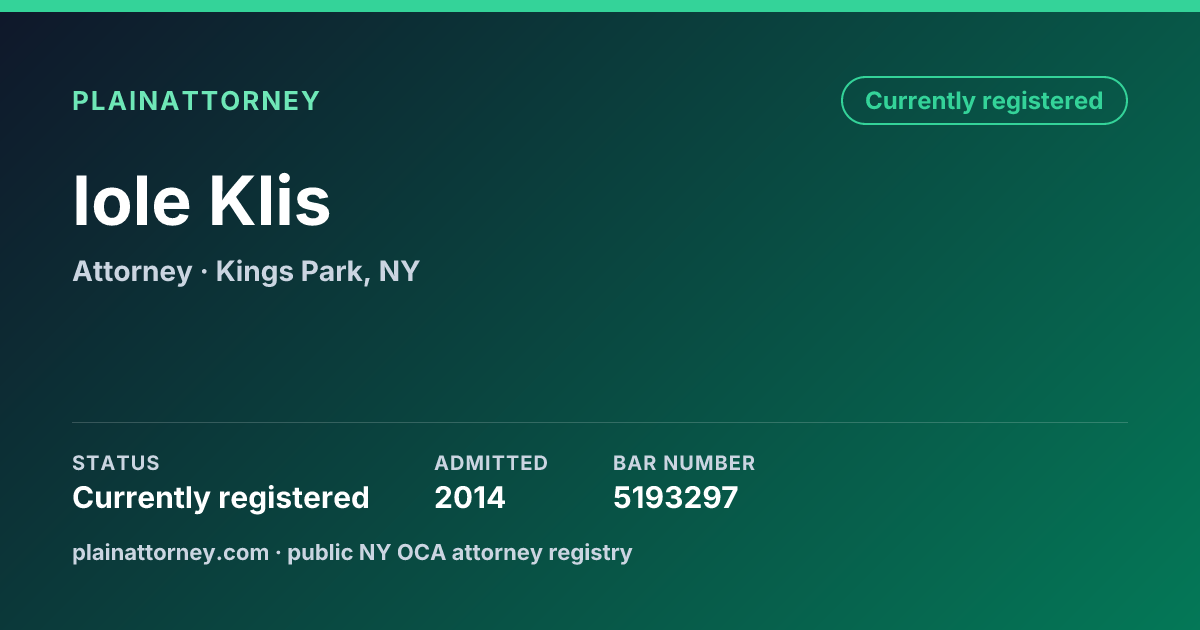Viewport: 1200px width, 630px height.
Task: Click the PLAINATTORNEY brand logo text
Action: click(x=196, y=101)
